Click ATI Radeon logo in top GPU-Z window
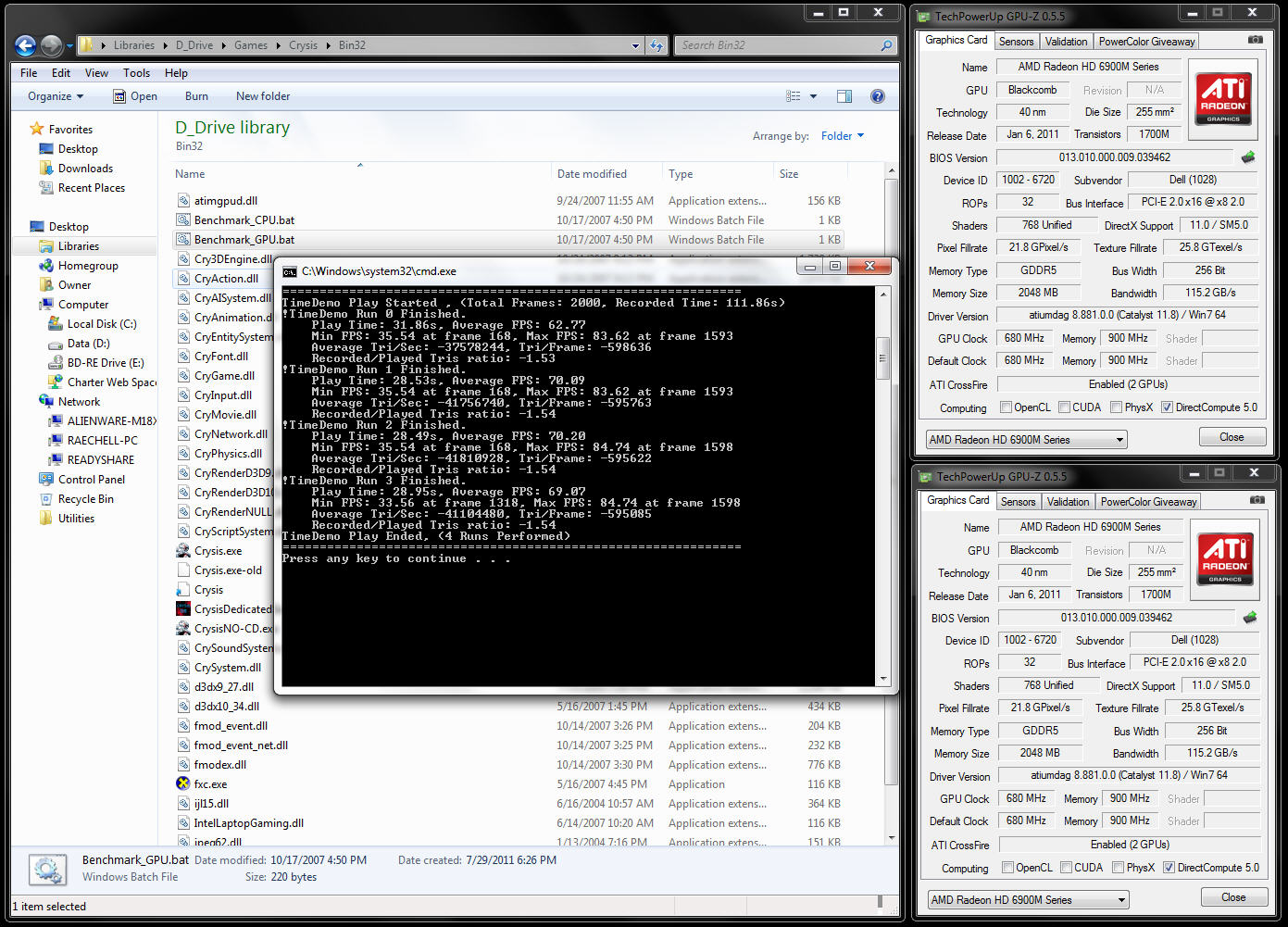1288x927 pixels. tap(1223, 99)
